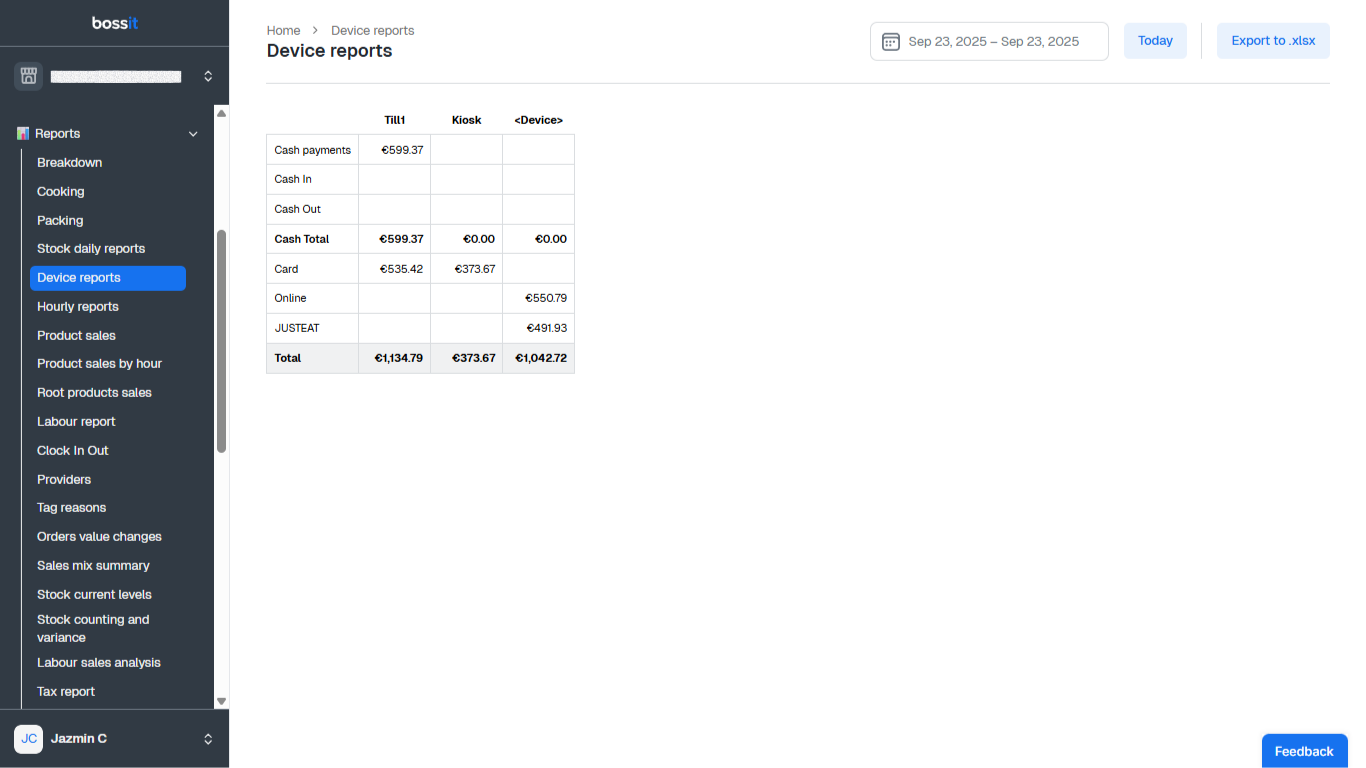Collapse the Reports section chevron

[193, 134]
